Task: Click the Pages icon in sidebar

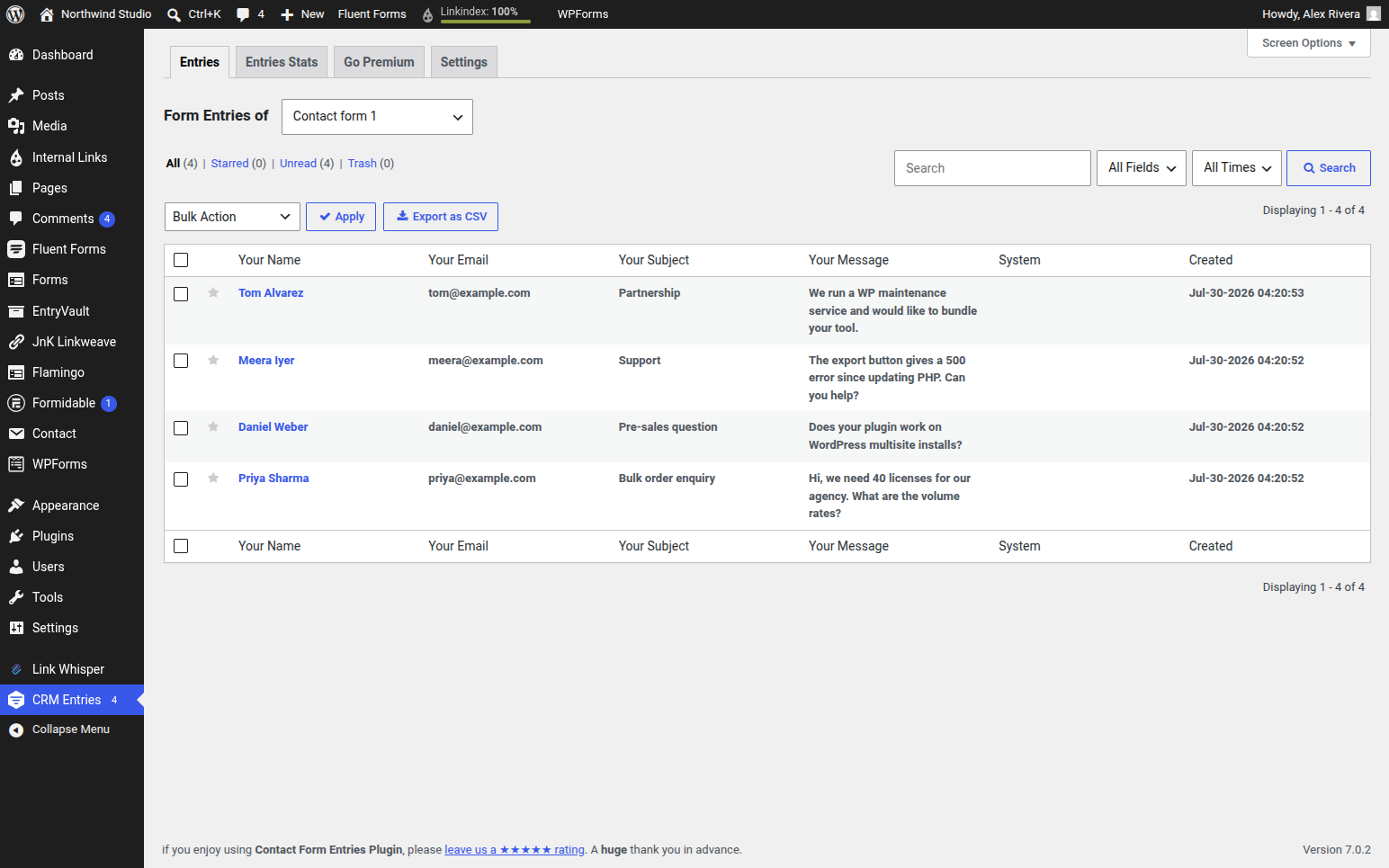Action: click(x=16, y=188)
